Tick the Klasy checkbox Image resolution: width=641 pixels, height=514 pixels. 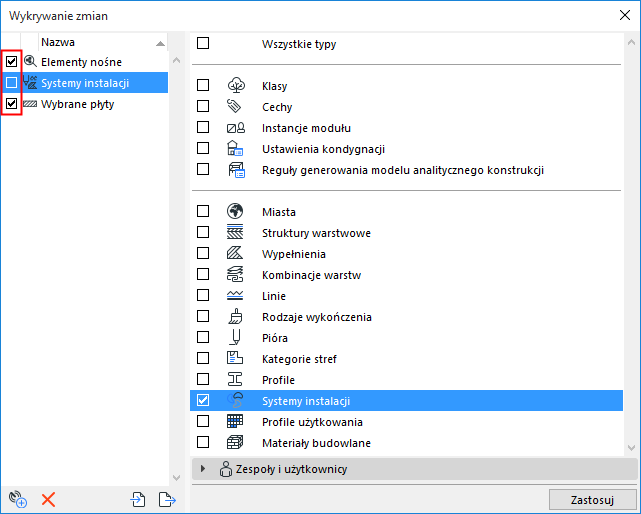pos(203,85)
